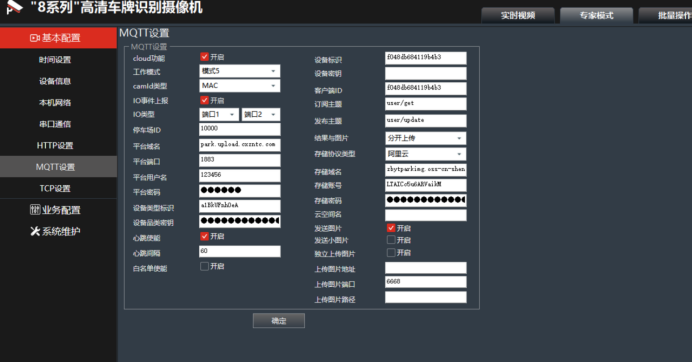Click the 心跳间隔 field with 60
Image resolution: width=692 pixels, height=362 pixels.
(x=240, y=251)
